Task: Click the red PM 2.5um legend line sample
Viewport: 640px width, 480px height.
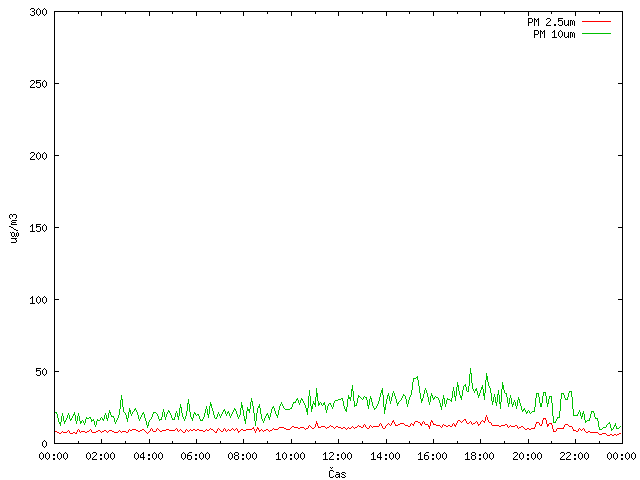Action: [x=596, y=22]
